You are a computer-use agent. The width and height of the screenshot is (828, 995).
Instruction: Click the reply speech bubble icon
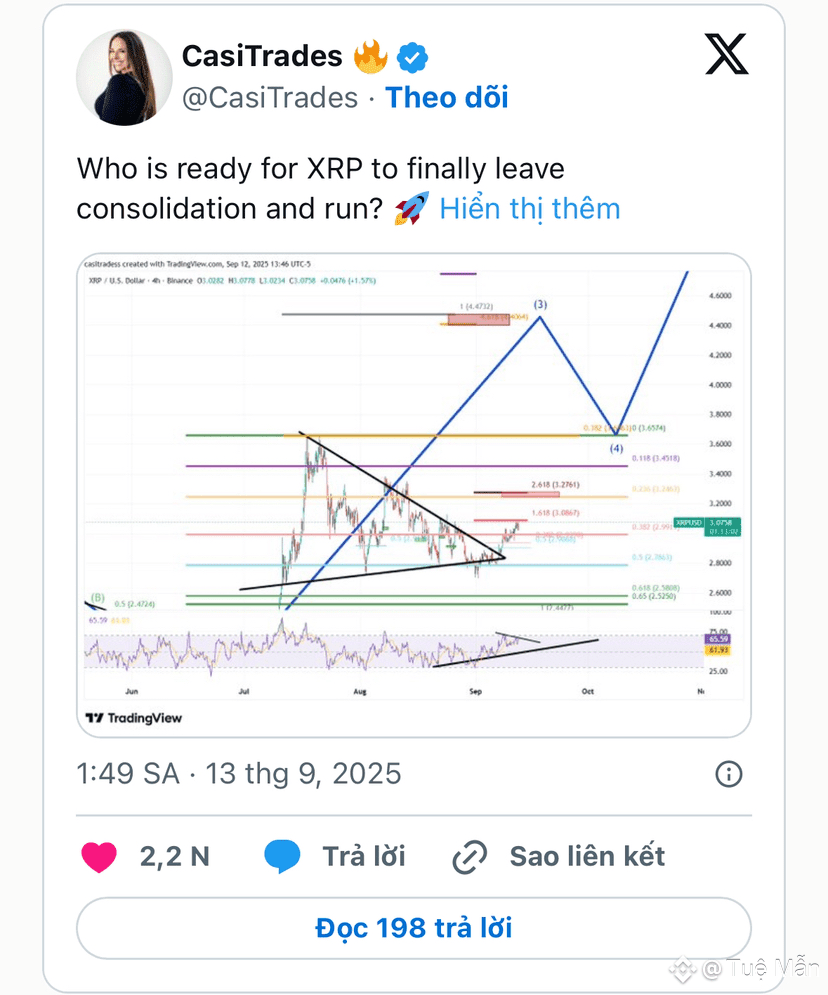click(x=282, y=857)
